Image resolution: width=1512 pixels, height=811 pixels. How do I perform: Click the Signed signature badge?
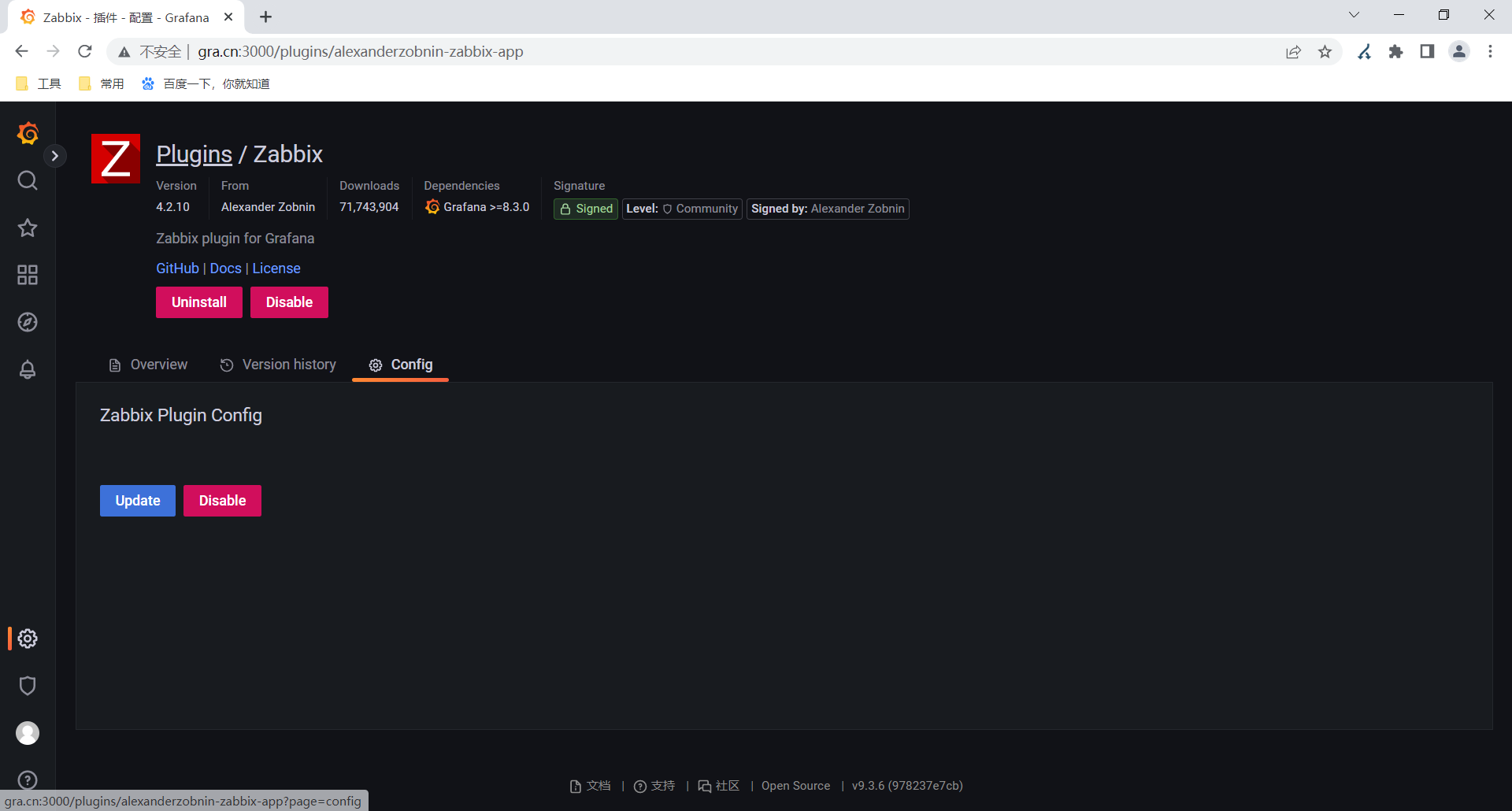586,209
